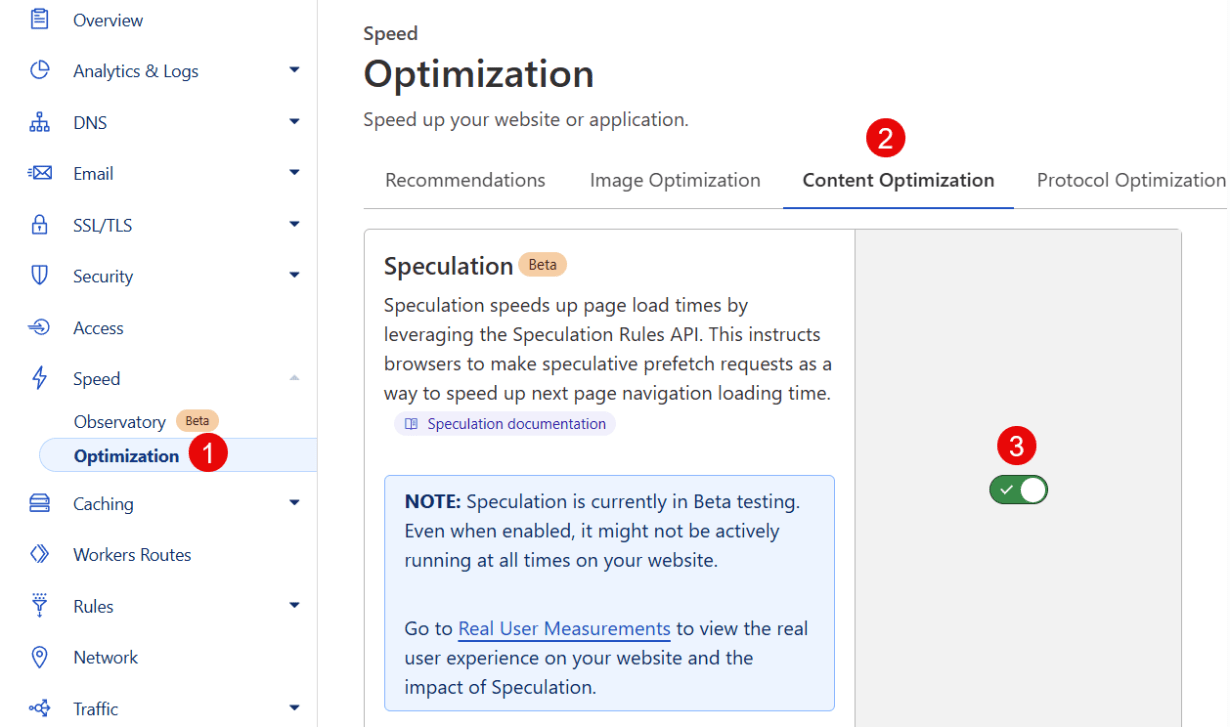Image resolution: width=1230 pixels, height=727 pixels.
Task: Follow the Real User Measurements link
Action: coord(564,629)
